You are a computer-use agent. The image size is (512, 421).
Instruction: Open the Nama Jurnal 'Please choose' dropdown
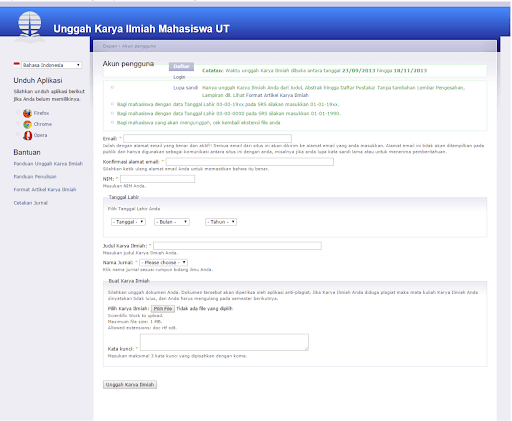(x=164, y=263)
